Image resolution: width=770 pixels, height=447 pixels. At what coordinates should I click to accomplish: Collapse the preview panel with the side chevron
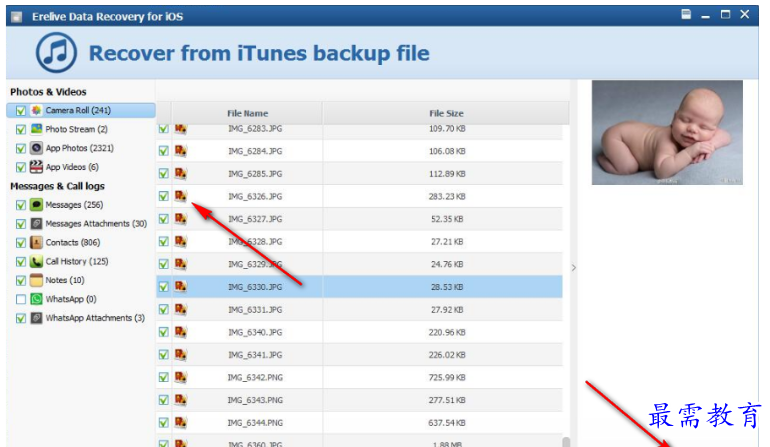[574, 268]
